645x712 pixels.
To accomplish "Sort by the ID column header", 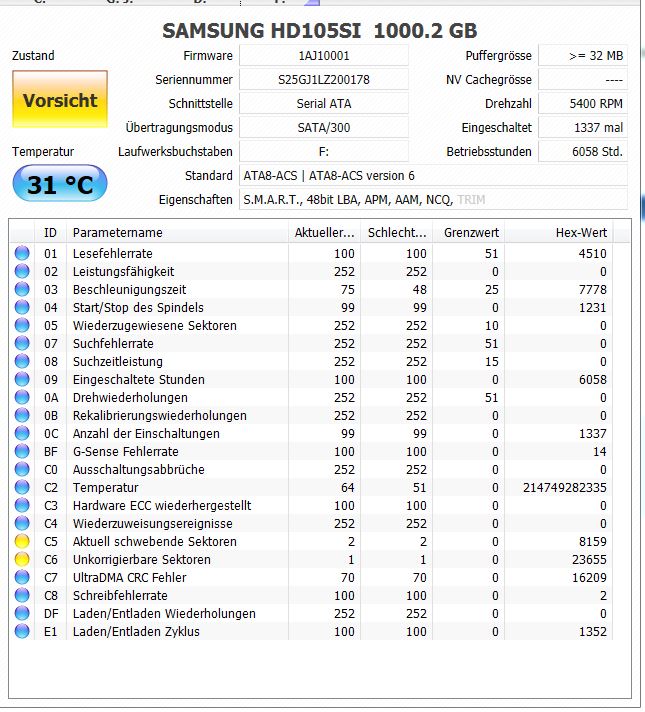I will [x=50, y=232].
